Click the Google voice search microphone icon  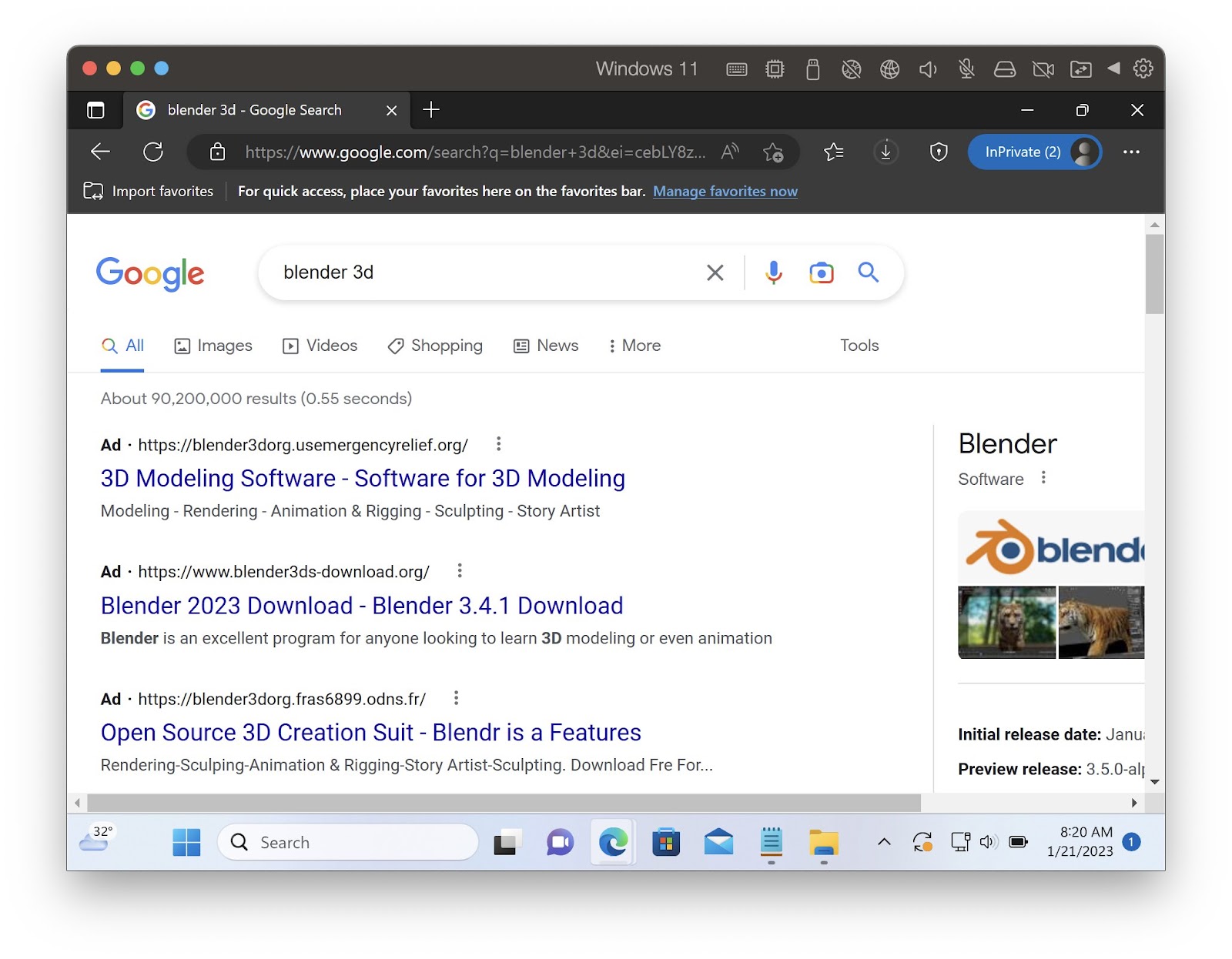point(773,272)
